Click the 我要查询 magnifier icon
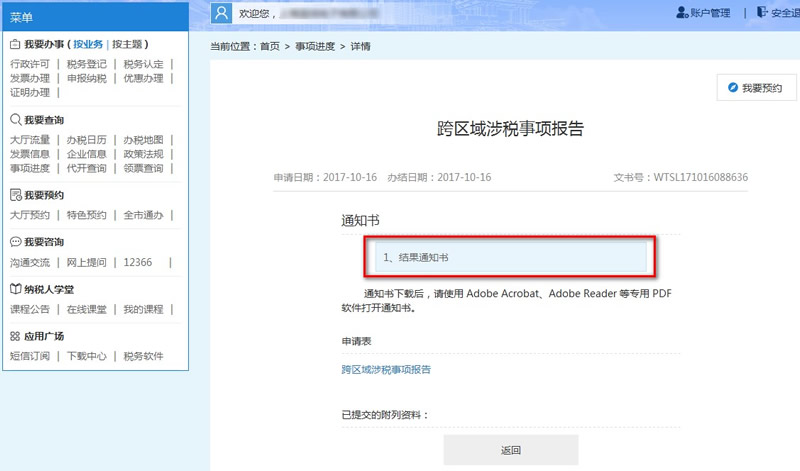The image size is (800, 471). [15, 120]
